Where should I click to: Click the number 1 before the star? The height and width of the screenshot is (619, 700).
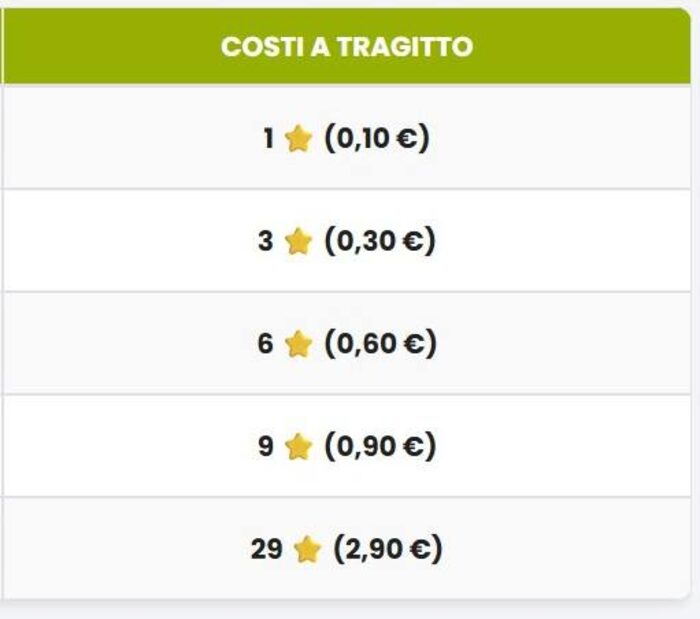coord(268,138)
